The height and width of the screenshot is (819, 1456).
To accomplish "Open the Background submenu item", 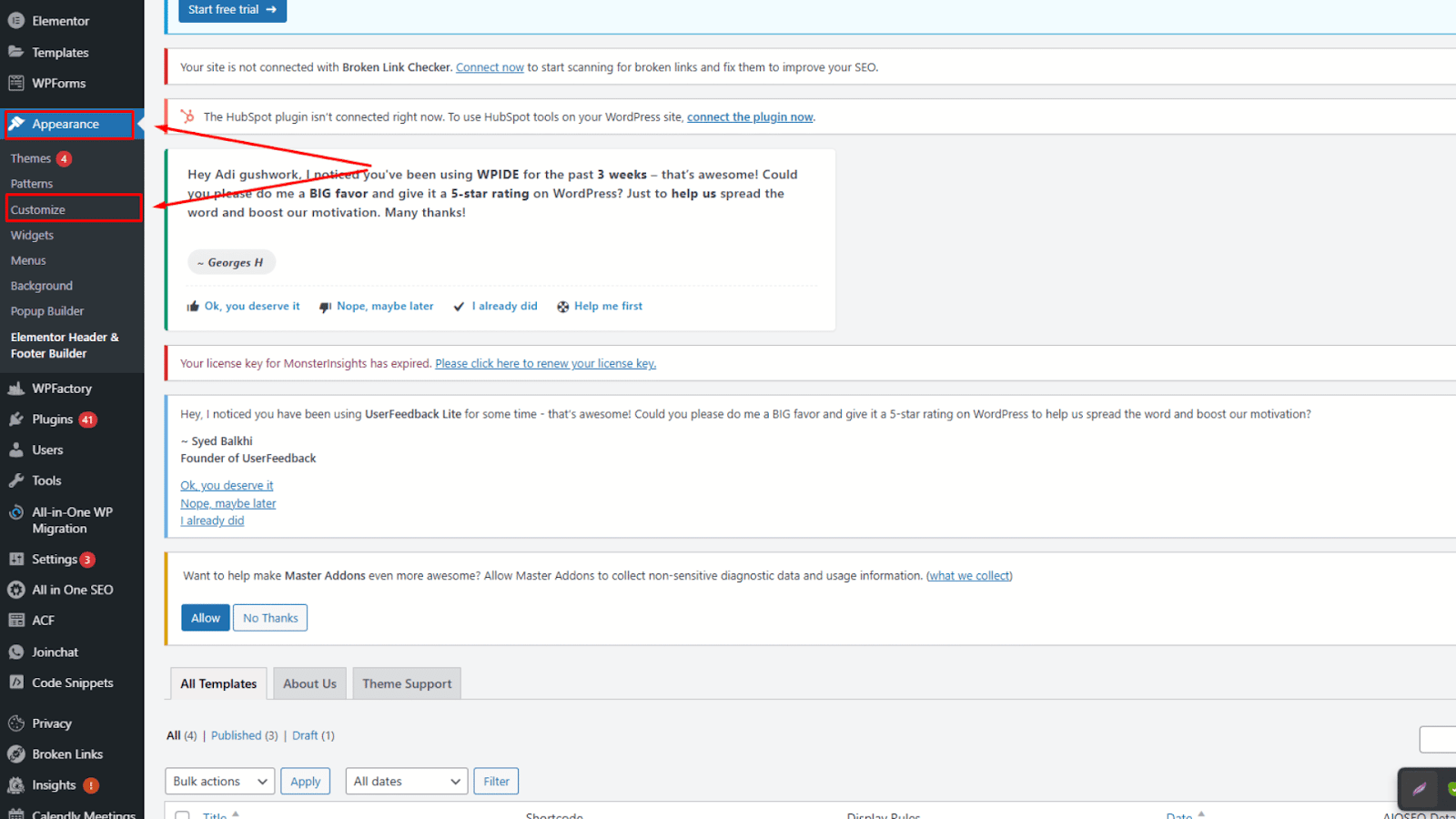I will pos(42,286).
